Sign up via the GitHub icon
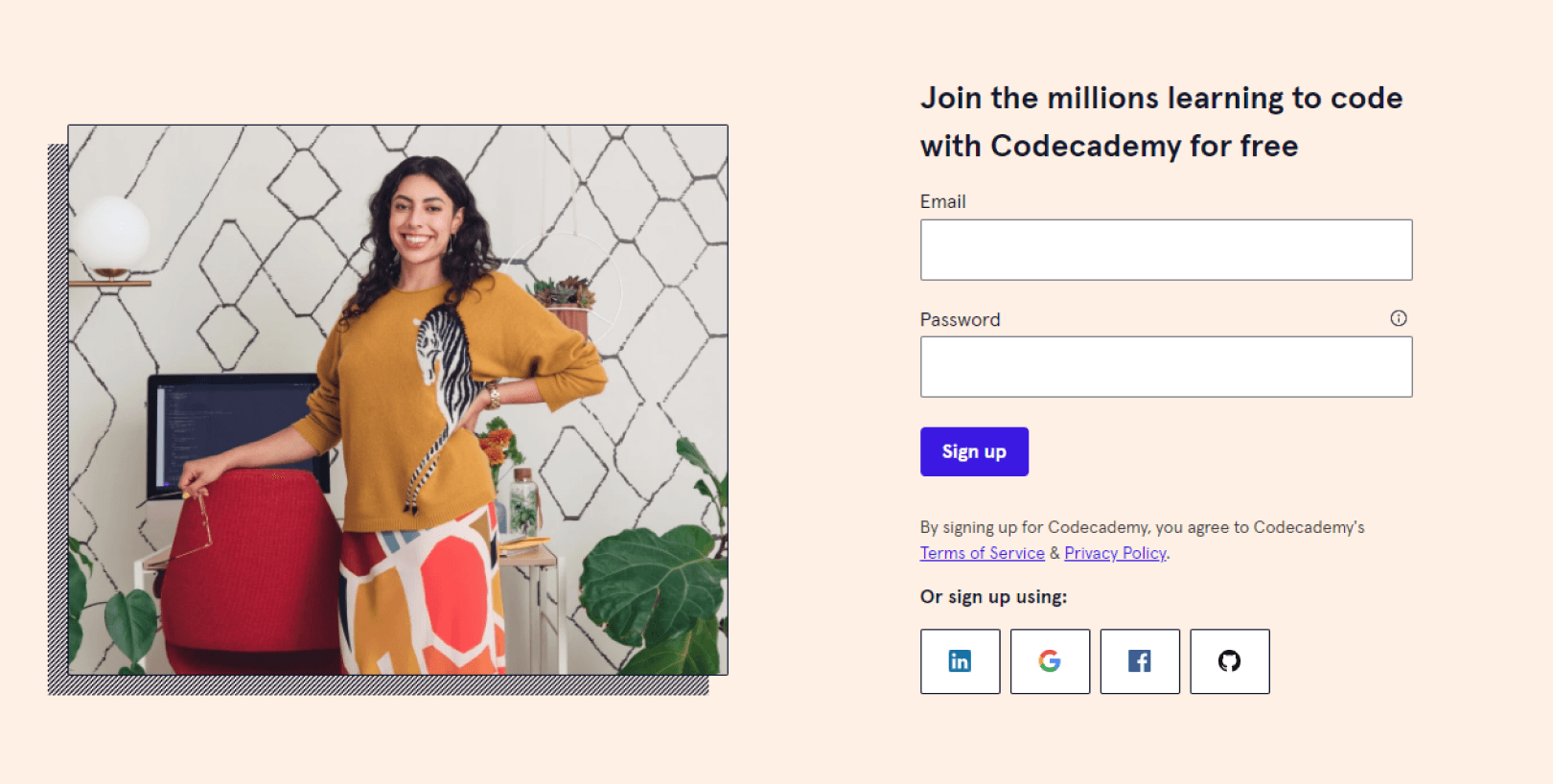 [x=1229, y=661]
